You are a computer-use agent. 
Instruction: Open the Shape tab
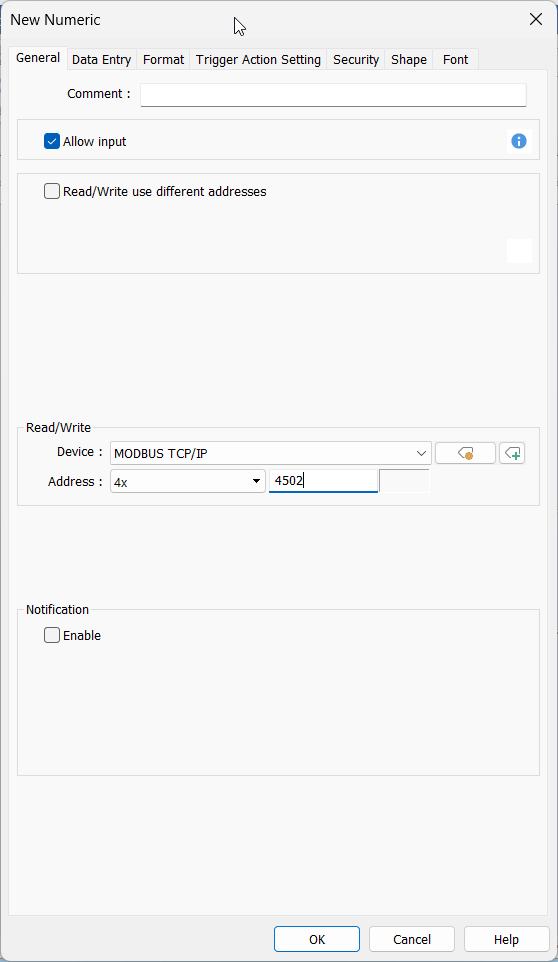click(409, 60)
